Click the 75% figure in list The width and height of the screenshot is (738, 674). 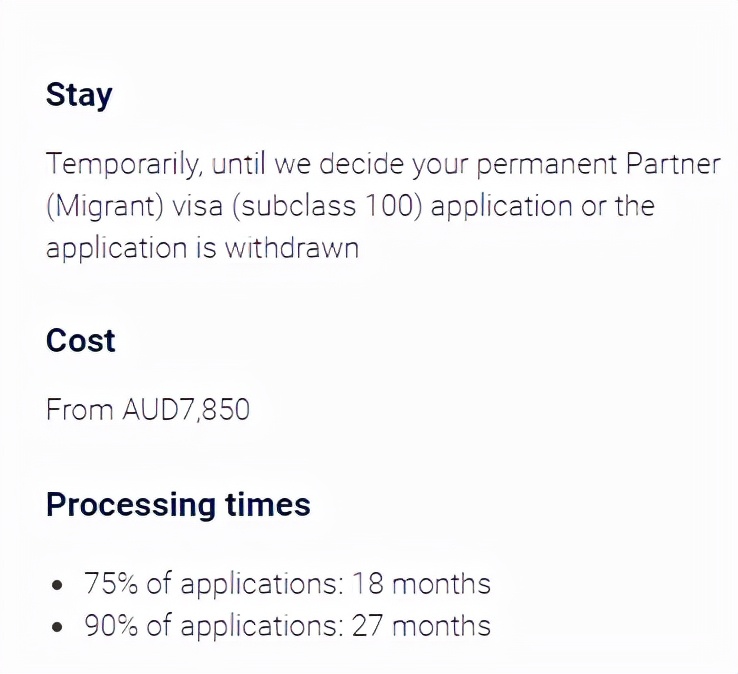coord(111,583)
